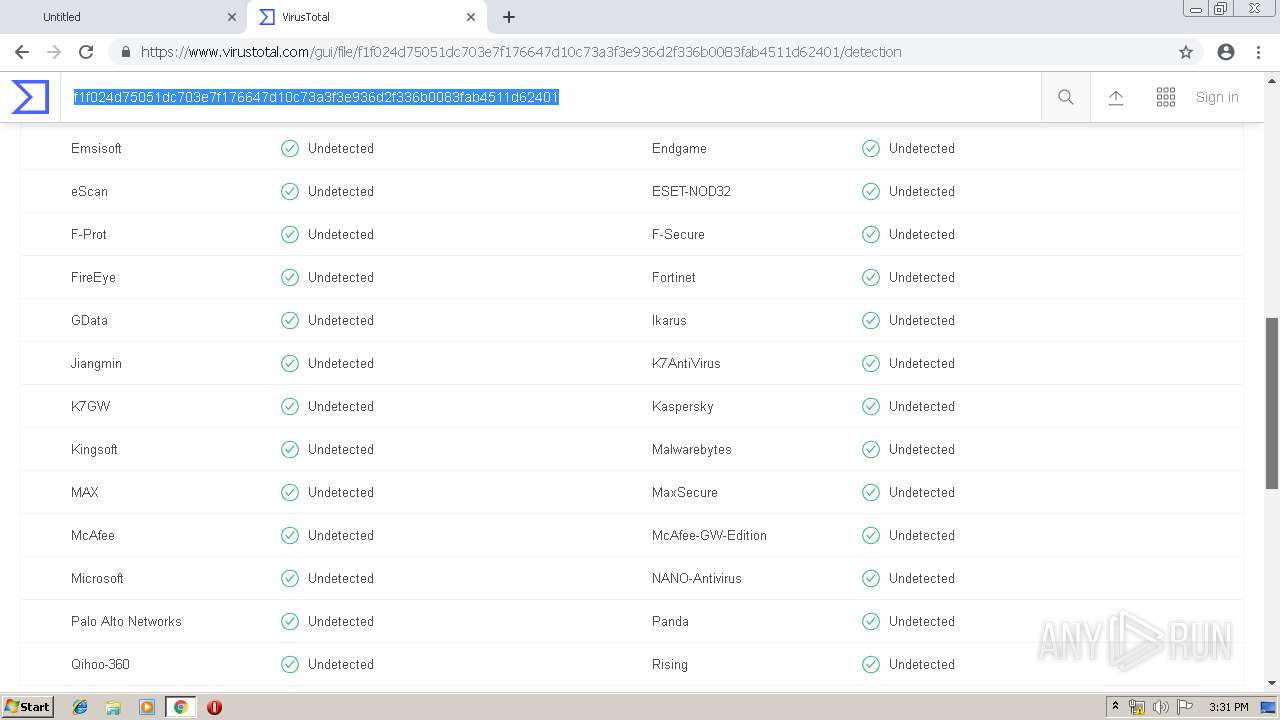Click the Undetected checkmark for MaxSecure
Screen dimensions: 1280x720
pyautogui.click(x=871, y=492)
